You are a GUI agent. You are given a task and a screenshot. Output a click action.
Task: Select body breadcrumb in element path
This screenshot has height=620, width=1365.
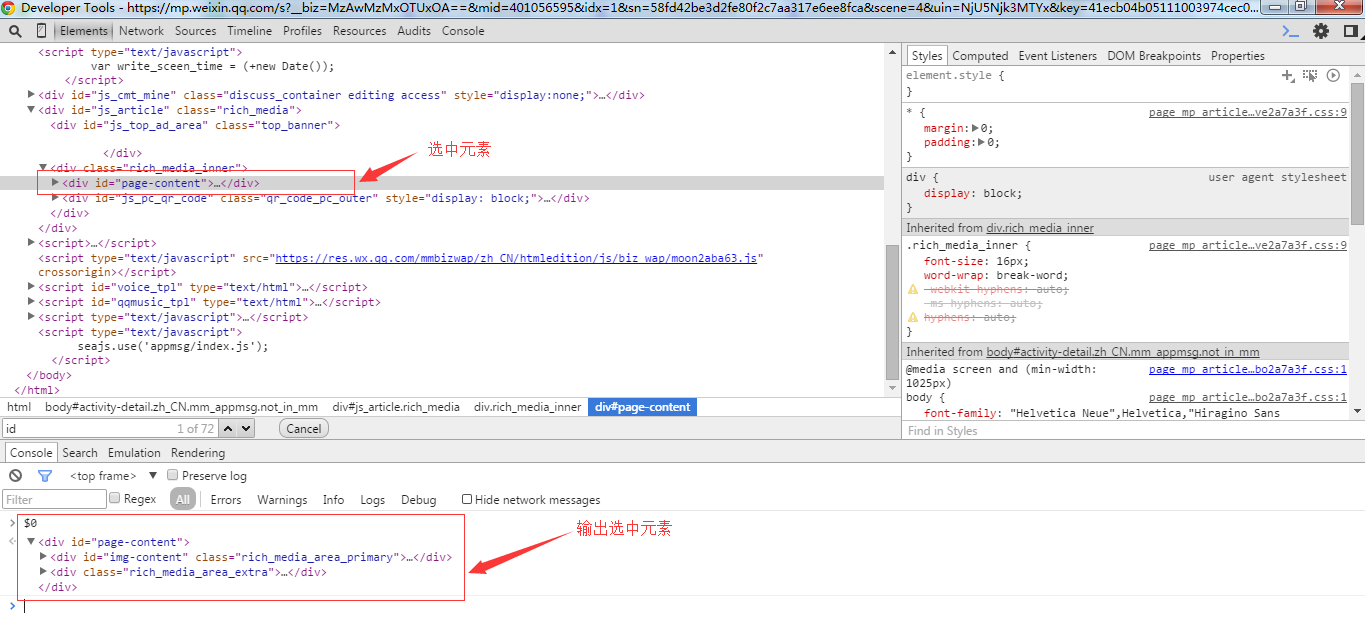[181, 407]
